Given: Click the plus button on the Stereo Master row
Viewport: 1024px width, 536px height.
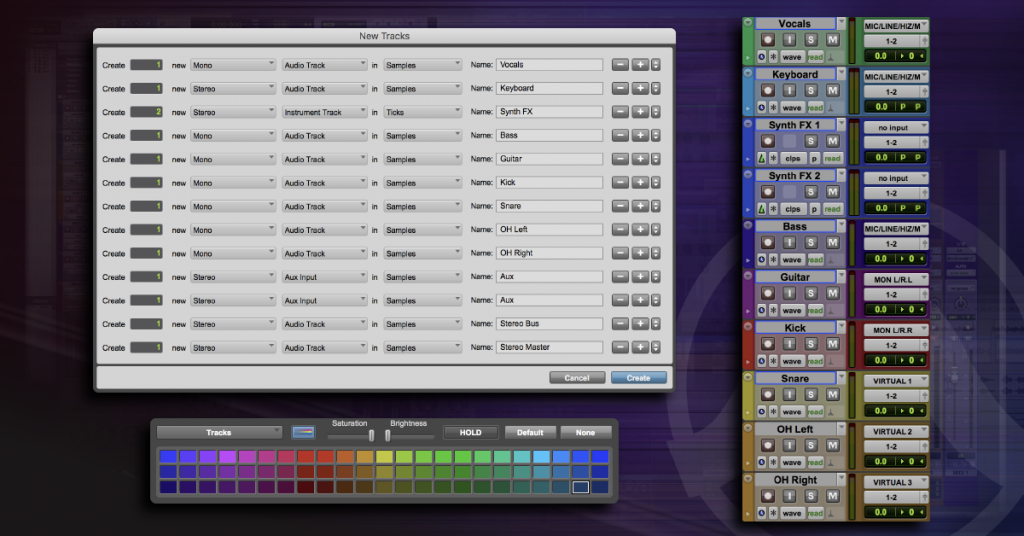Looking at the screenshot, I should coord(639,348).
